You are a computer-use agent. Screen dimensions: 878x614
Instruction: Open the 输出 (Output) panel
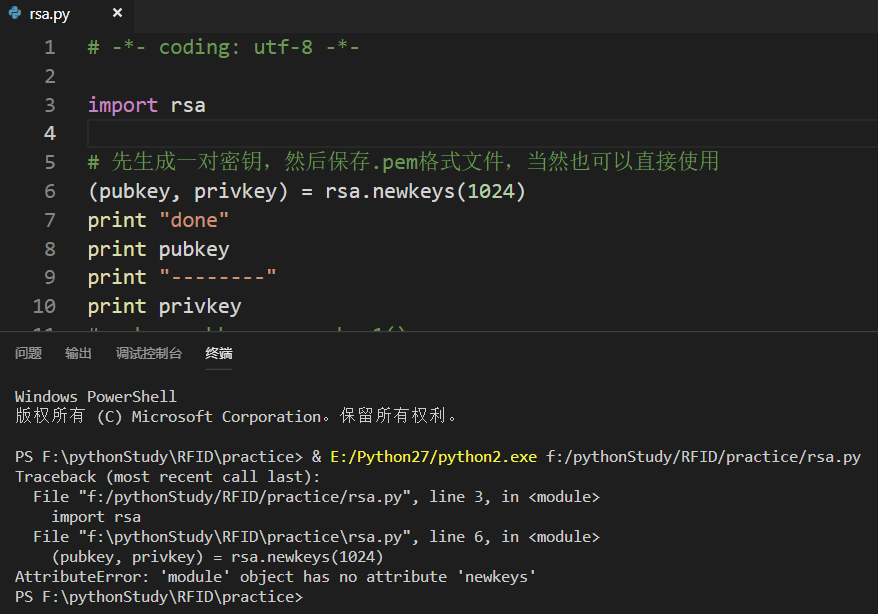coord(80,353)
